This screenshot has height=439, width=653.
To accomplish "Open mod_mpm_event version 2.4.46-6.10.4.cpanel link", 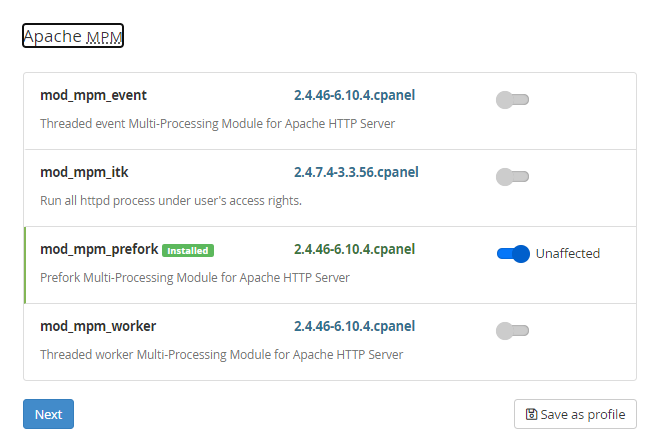I will coord(354,95).
